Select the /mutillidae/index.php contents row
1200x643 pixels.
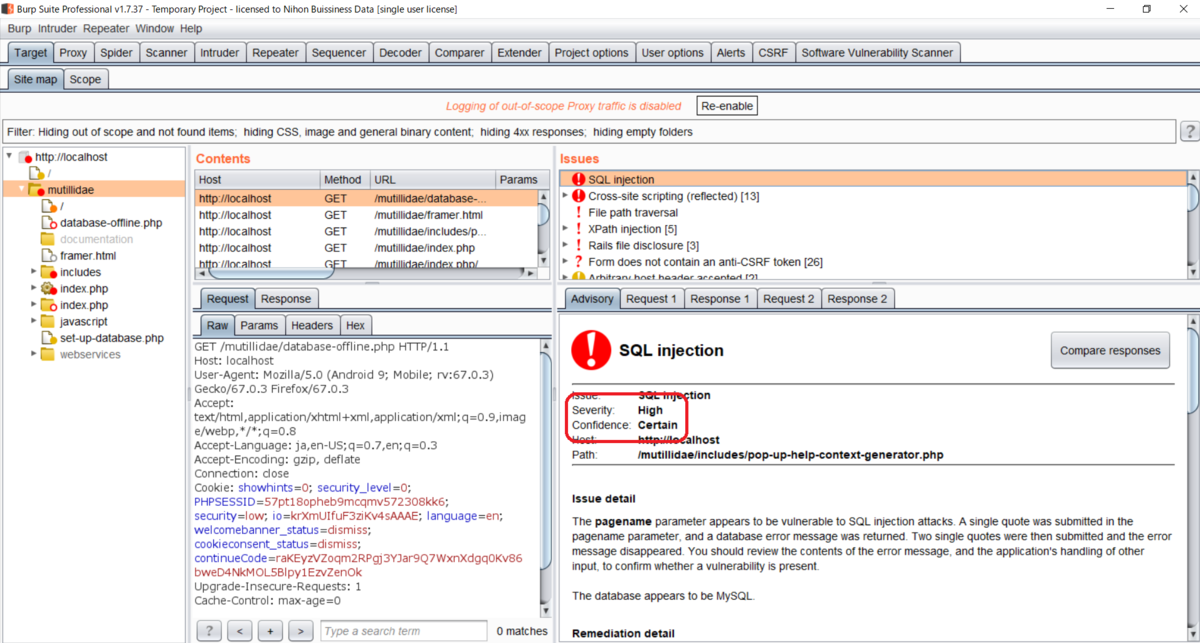(366, 248)
